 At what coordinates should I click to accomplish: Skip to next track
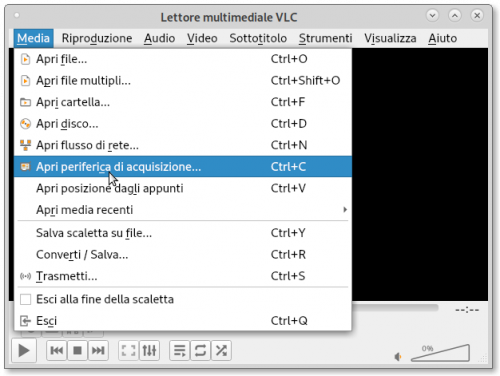click(98, 351)
